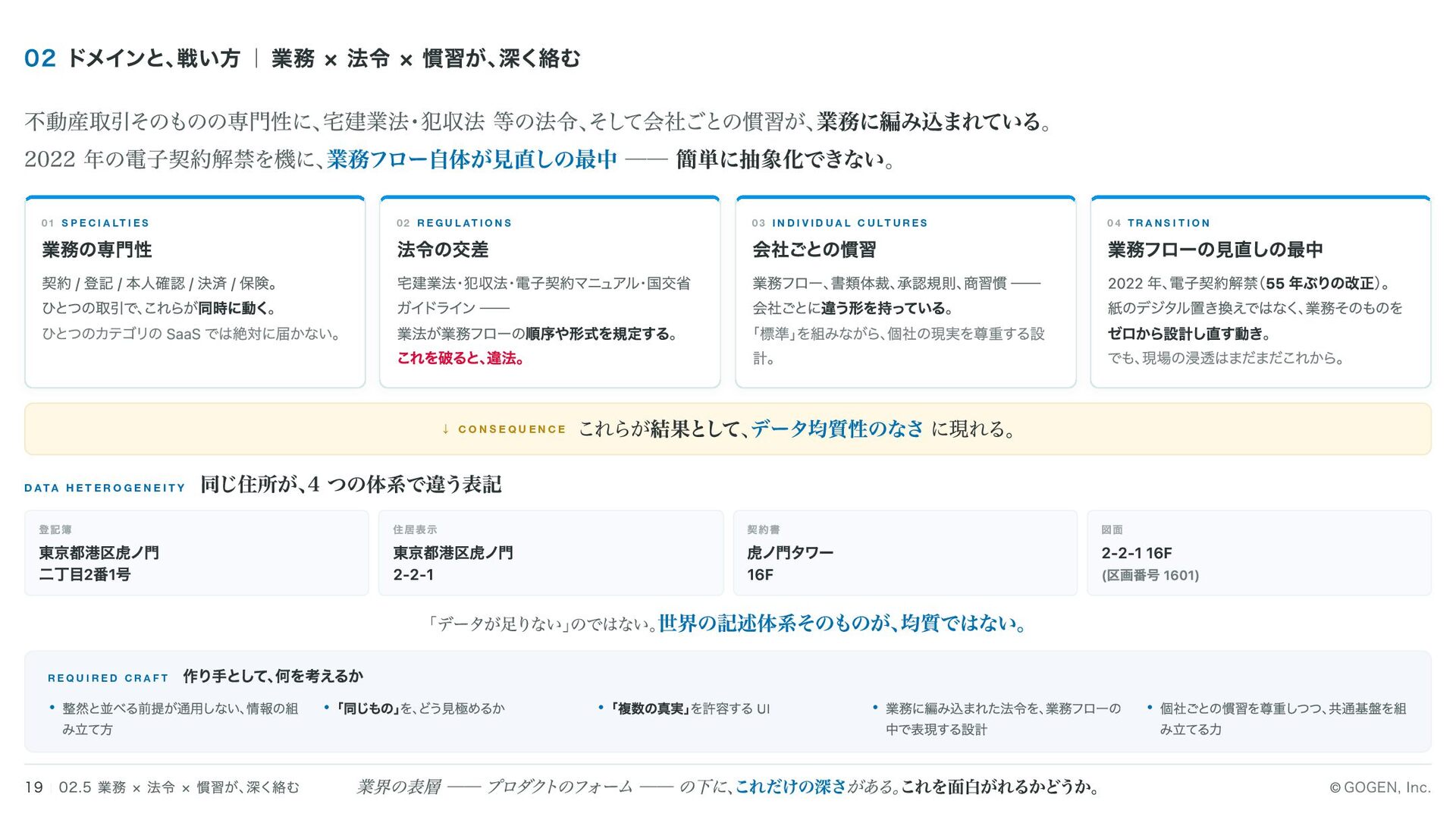This screenshot has height=820, width=1456.
Task: Click the 契約書 card 虎ノ門タワー 16F
Action: [905, 553]
